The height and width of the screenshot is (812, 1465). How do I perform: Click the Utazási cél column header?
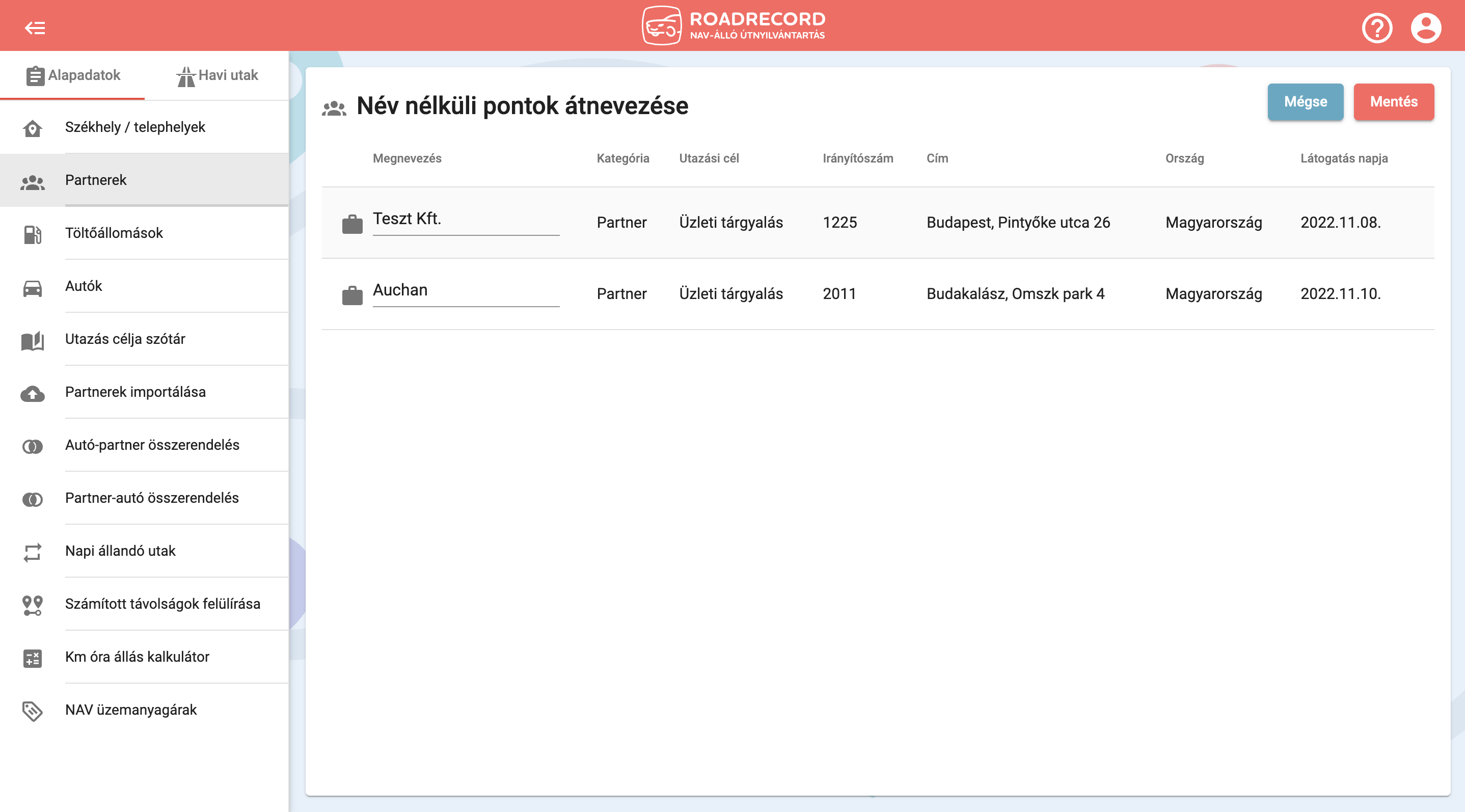click(709, 158)
